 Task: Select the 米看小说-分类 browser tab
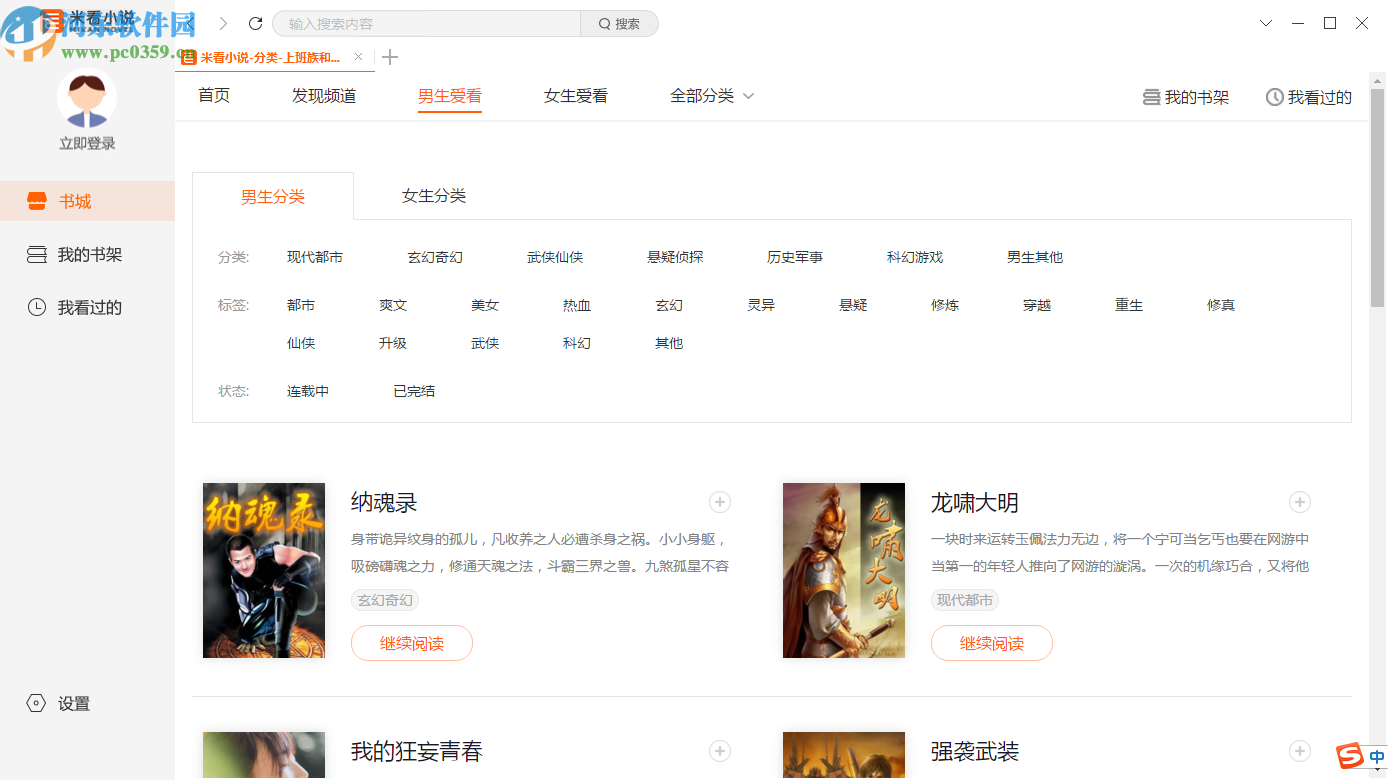268,57
